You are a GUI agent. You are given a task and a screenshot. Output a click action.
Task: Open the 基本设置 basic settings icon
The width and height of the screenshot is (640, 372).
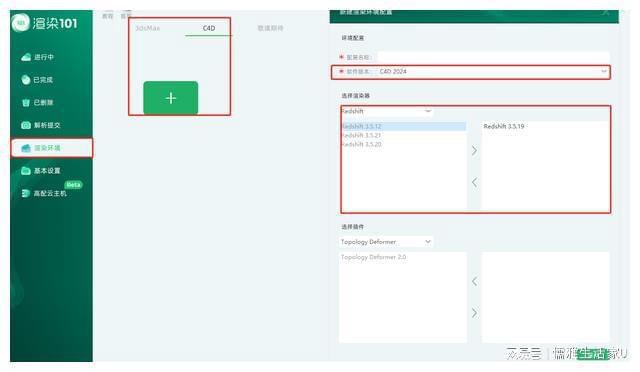[x=26, y=171]
